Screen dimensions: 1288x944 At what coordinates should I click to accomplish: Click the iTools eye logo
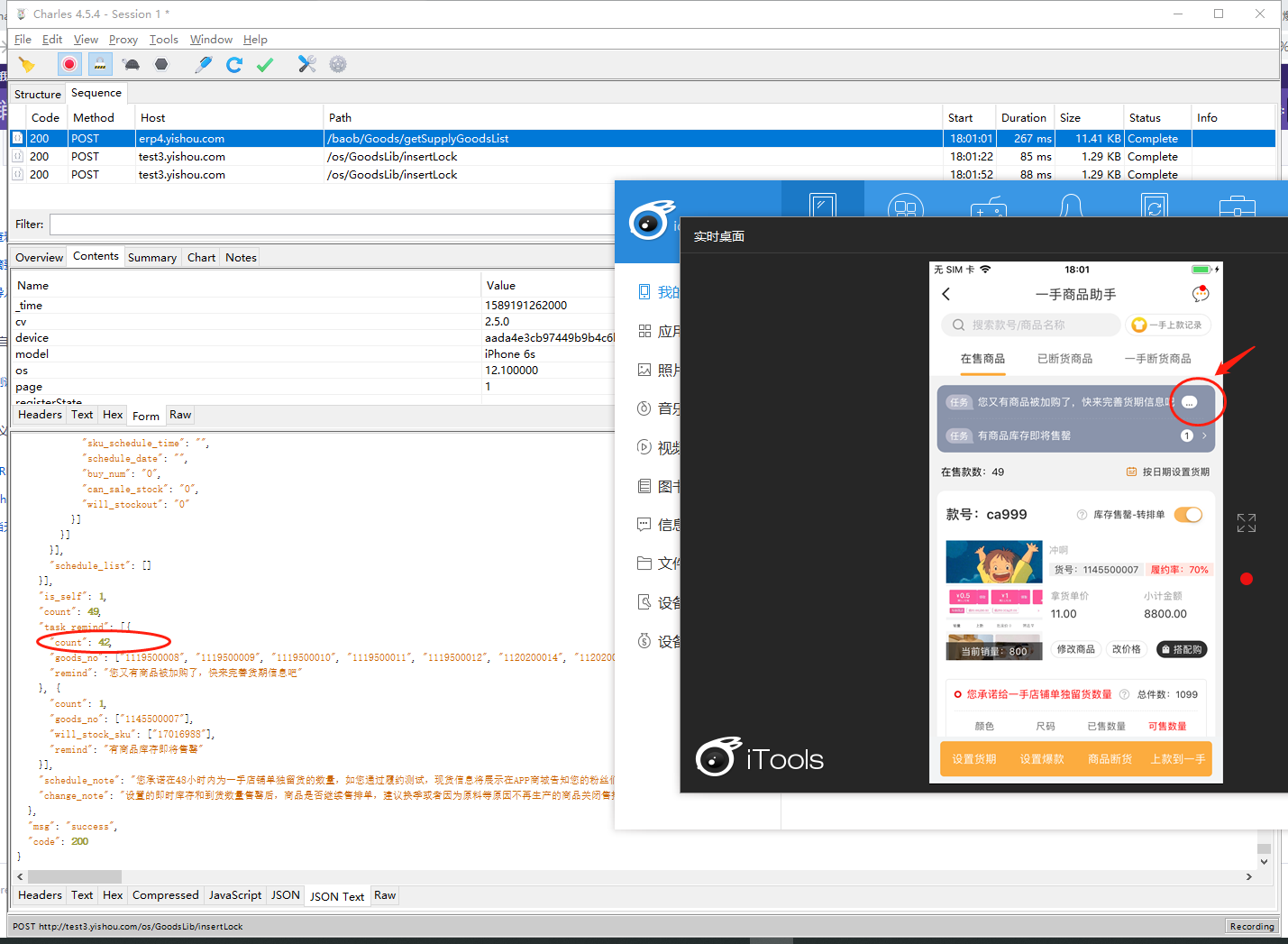click(x=651, y=220)
